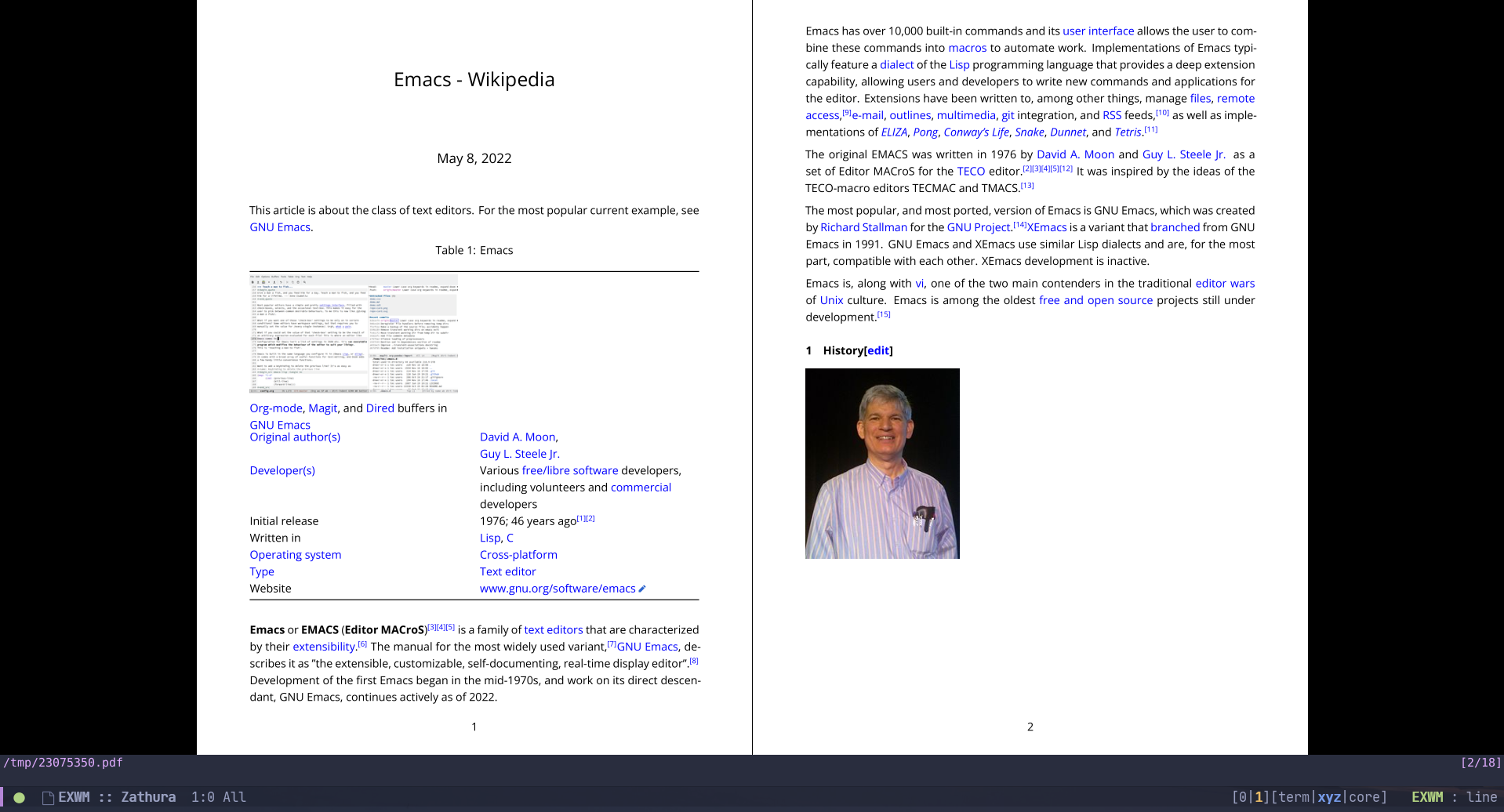Open the Guy L. Steele Jr. link

point(519,453)
